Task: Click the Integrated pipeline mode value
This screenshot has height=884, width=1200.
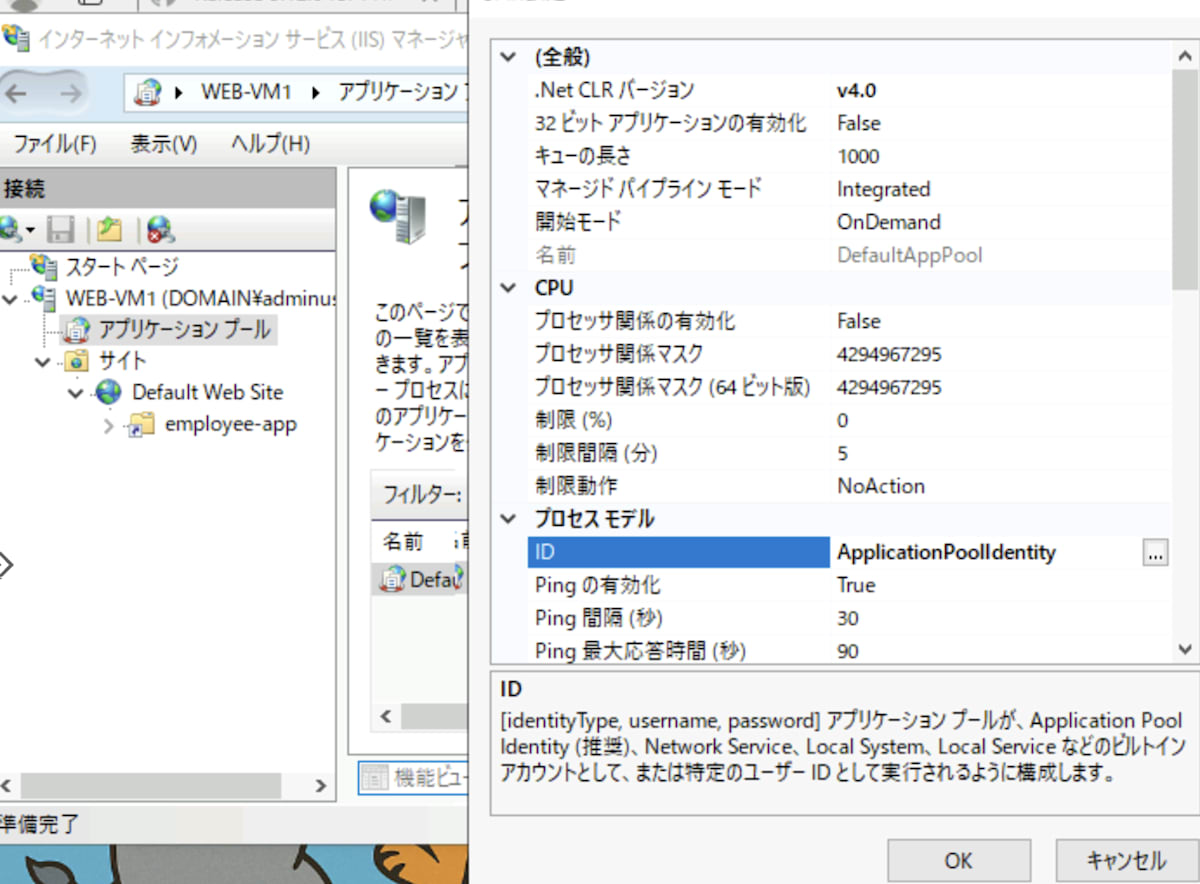Action: click(883, 189)
